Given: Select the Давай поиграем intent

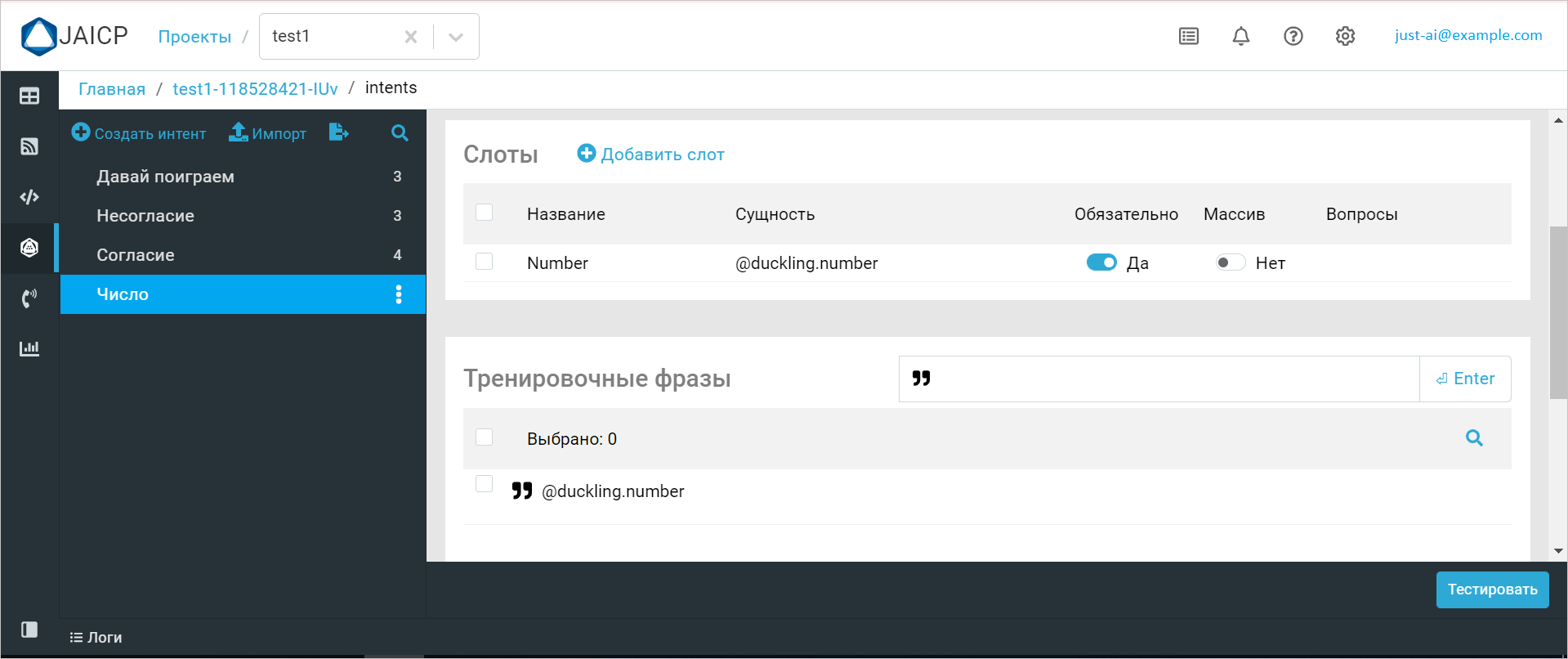Looking at the screenshot, I should tap(165, 177).
